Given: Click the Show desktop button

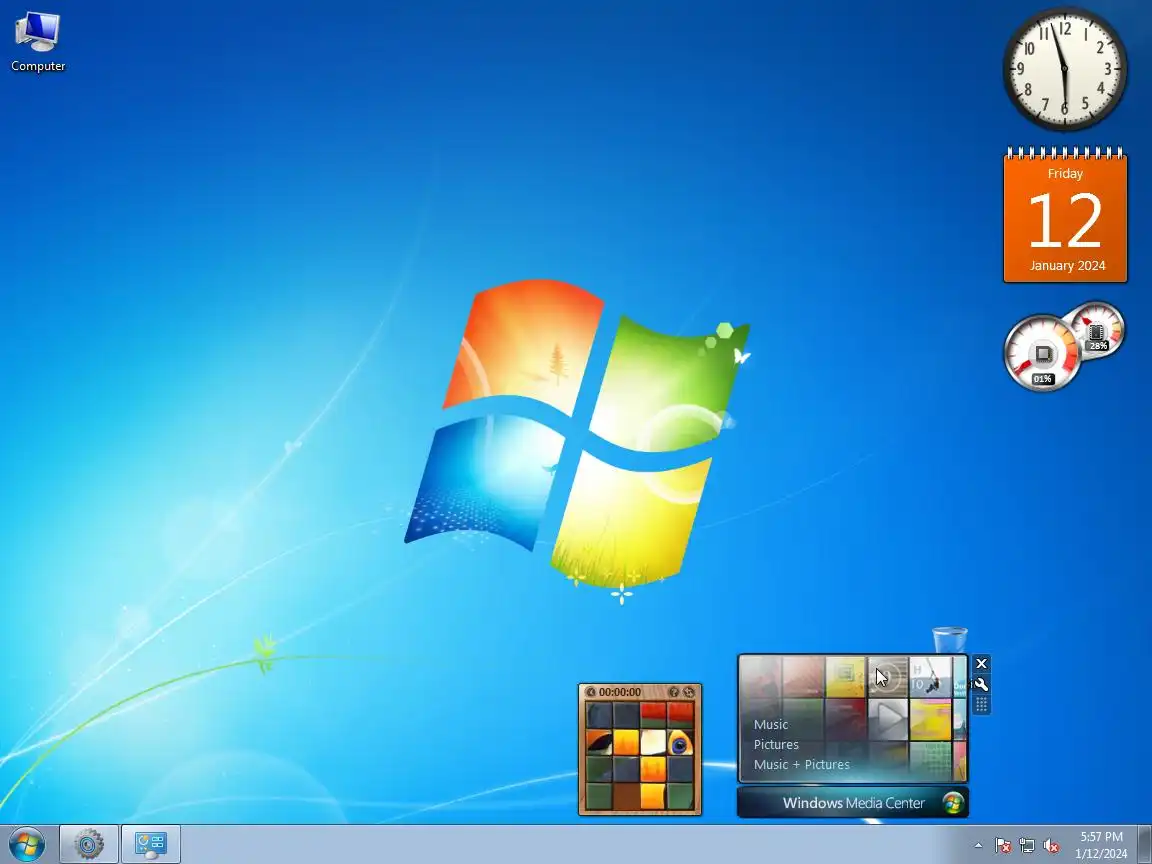Looking at the screenshot, I should point(1145,845).
